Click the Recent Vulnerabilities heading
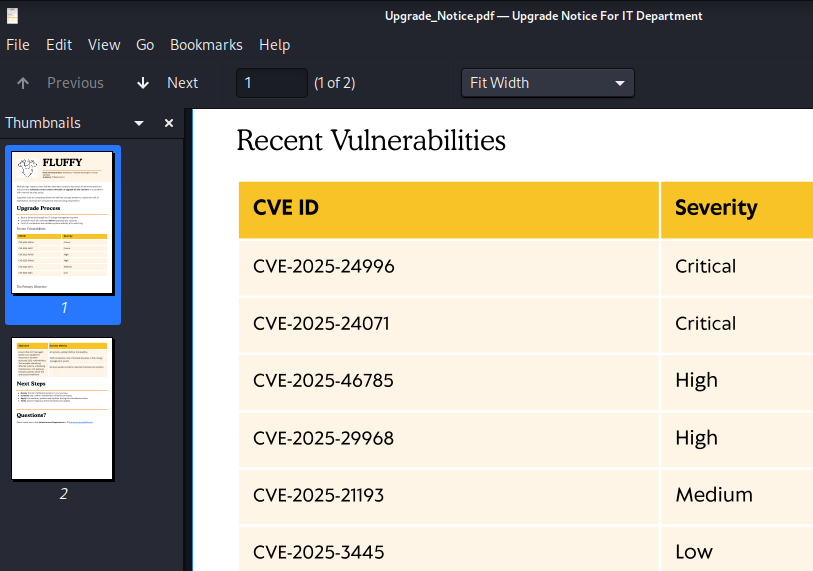The image size is (813, 571). point(371,141)
